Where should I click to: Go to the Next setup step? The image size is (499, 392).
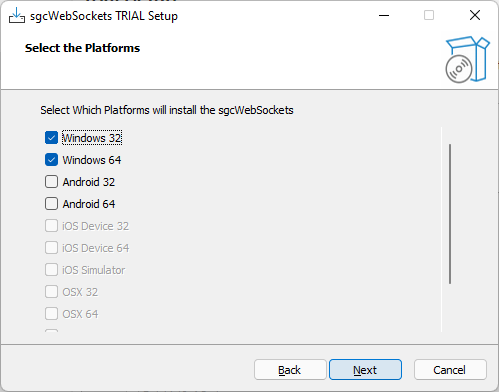point(365,370)
